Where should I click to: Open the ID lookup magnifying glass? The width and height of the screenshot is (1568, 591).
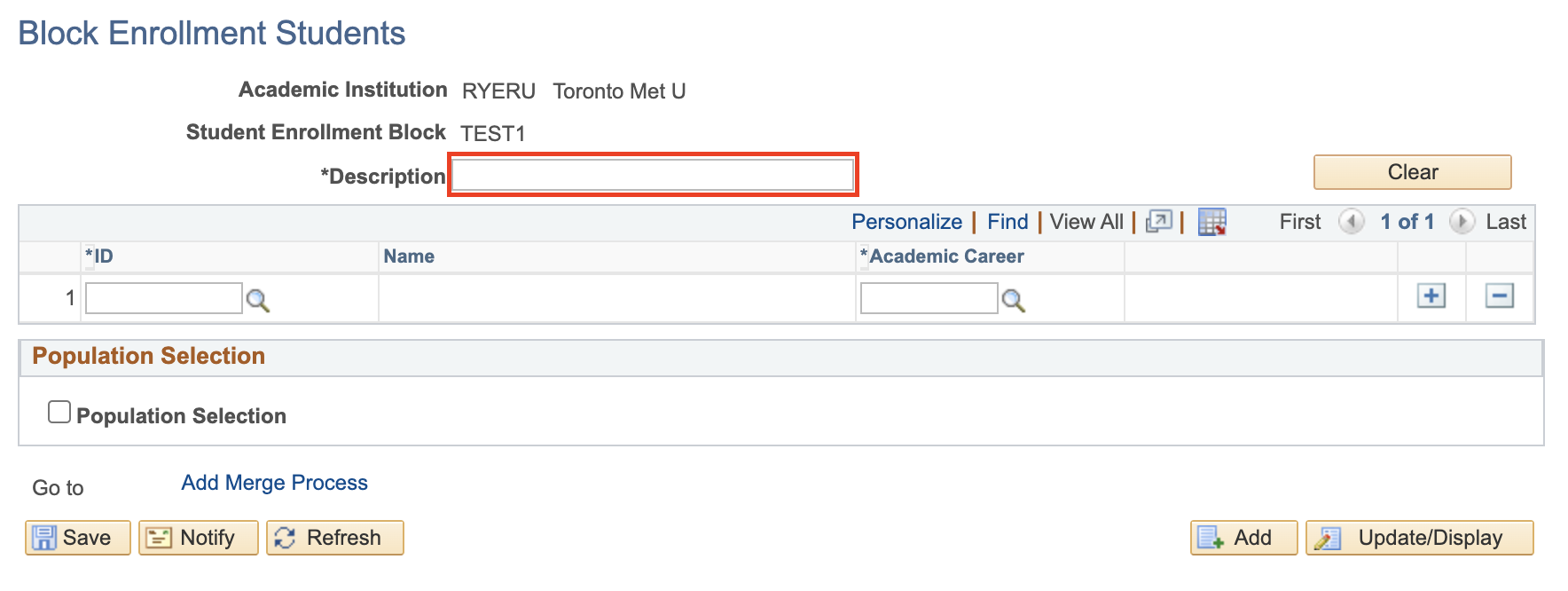(x=257, y=301)
